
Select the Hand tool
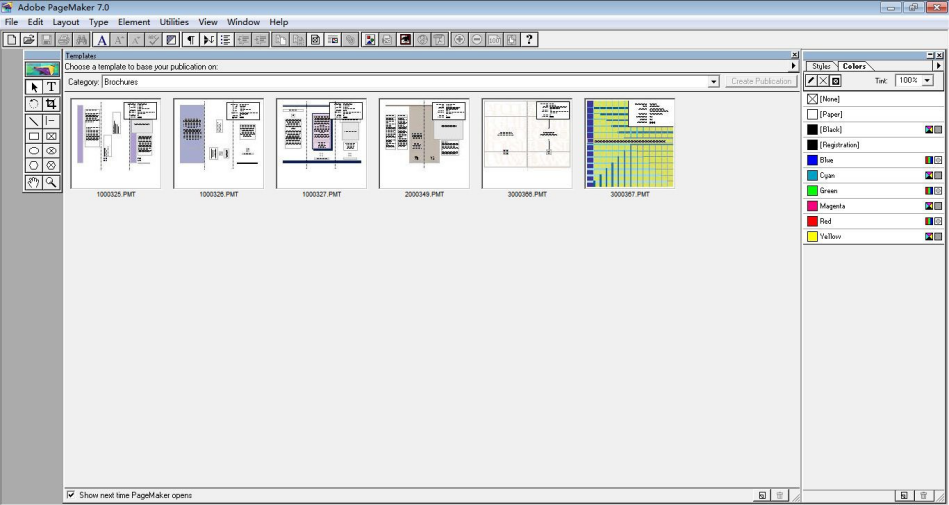(34, 182)
